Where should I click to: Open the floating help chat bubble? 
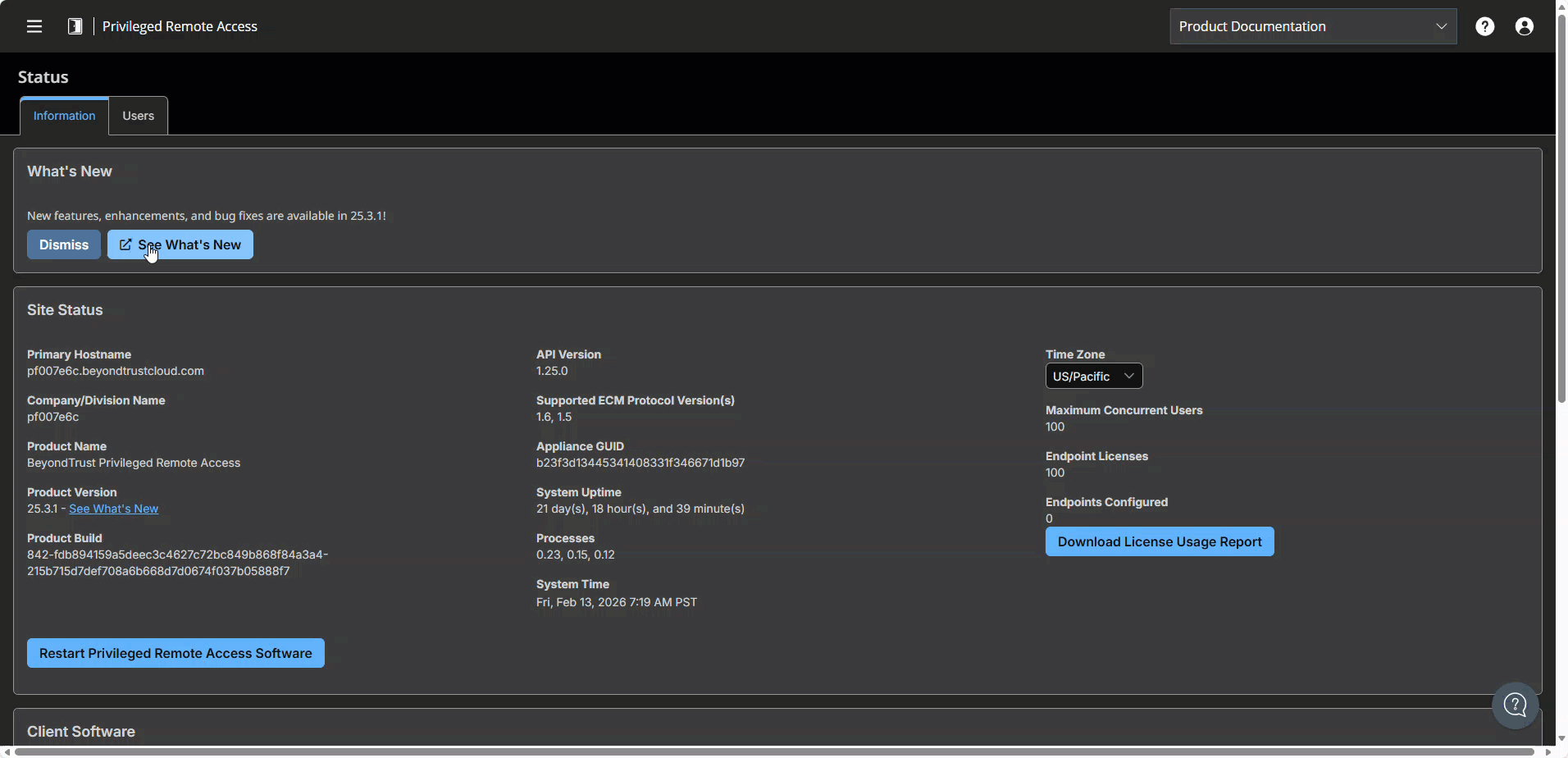point(1515,705)
